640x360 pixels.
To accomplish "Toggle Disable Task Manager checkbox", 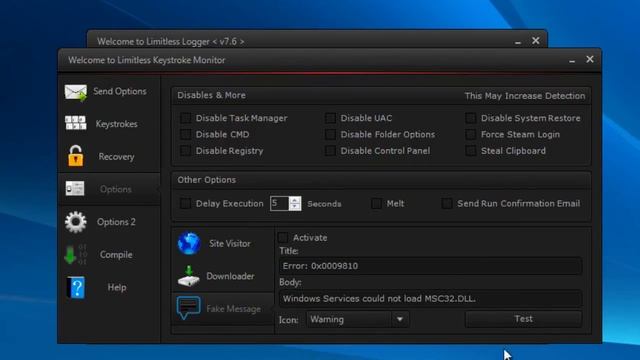I will (185, 118).
